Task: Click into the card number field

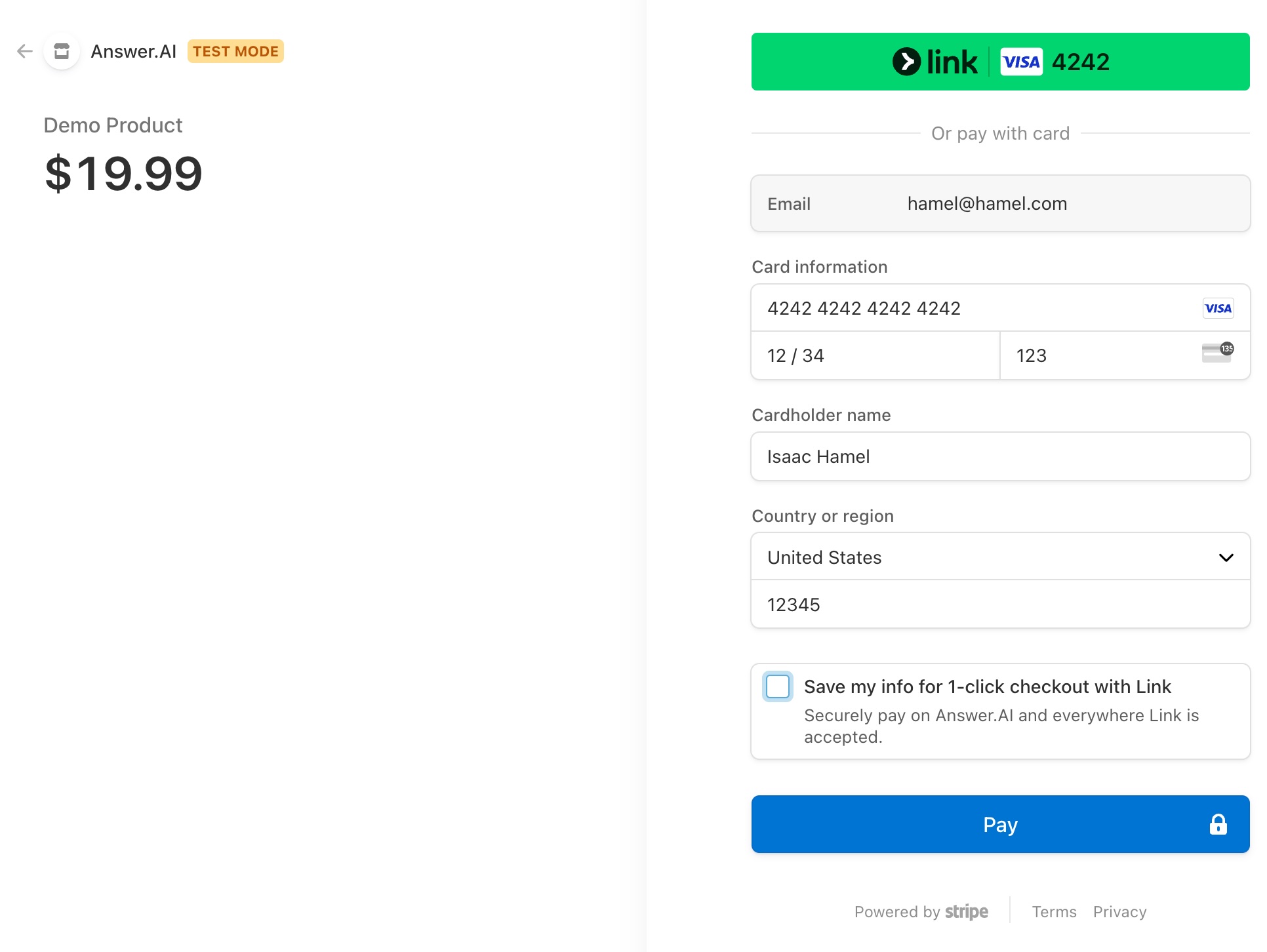Action: 971,308
